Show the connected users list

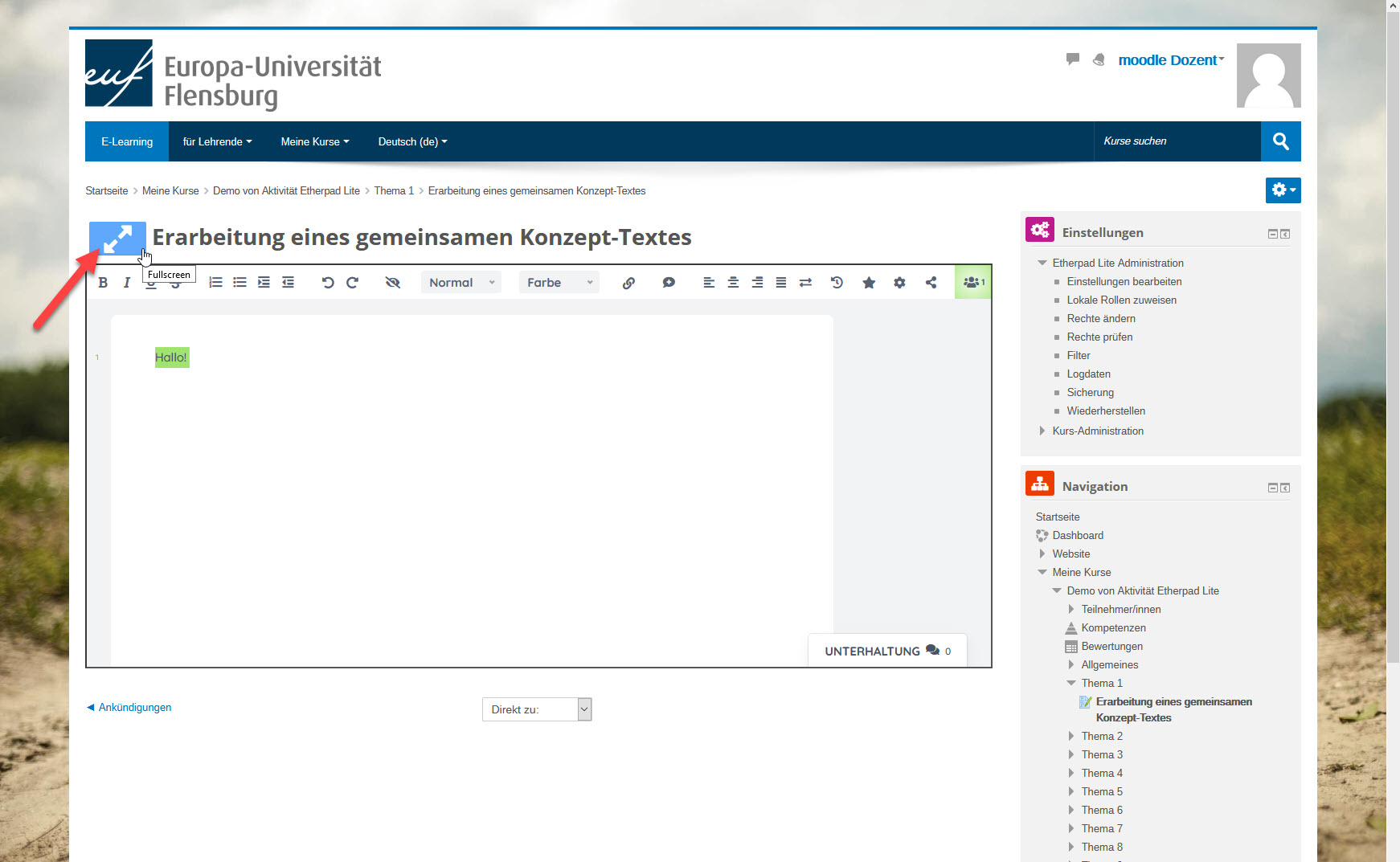tap(973, 283)
